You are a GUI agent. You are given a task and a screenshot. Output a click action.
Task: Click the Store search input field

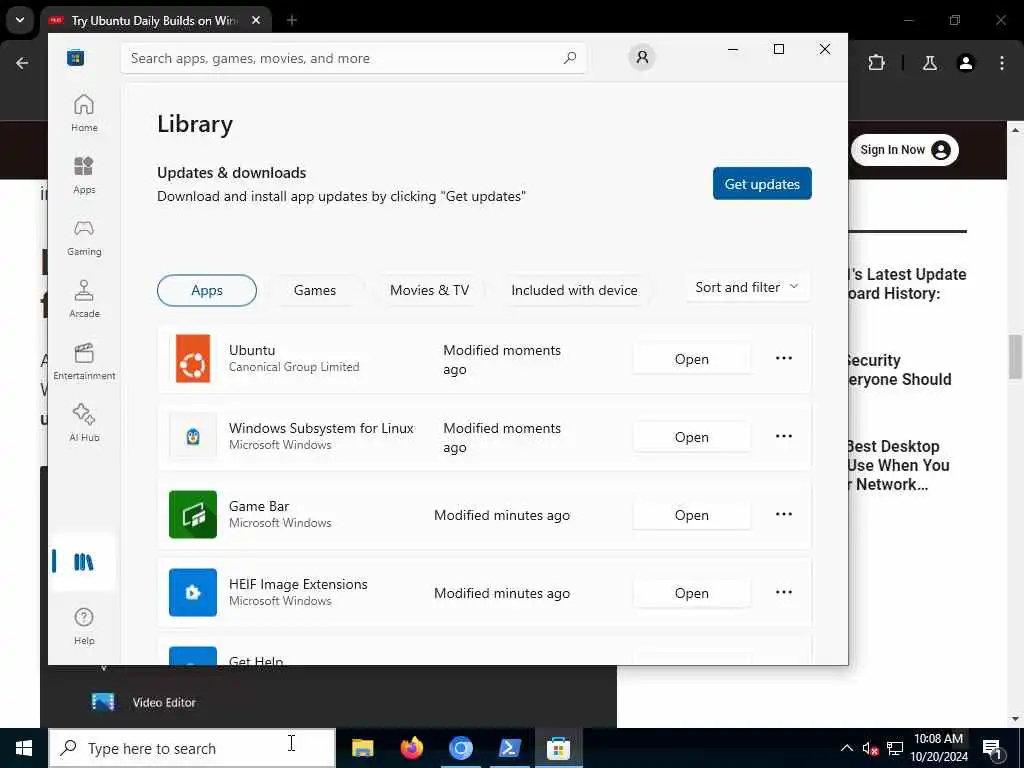click(x=353, y=58)
